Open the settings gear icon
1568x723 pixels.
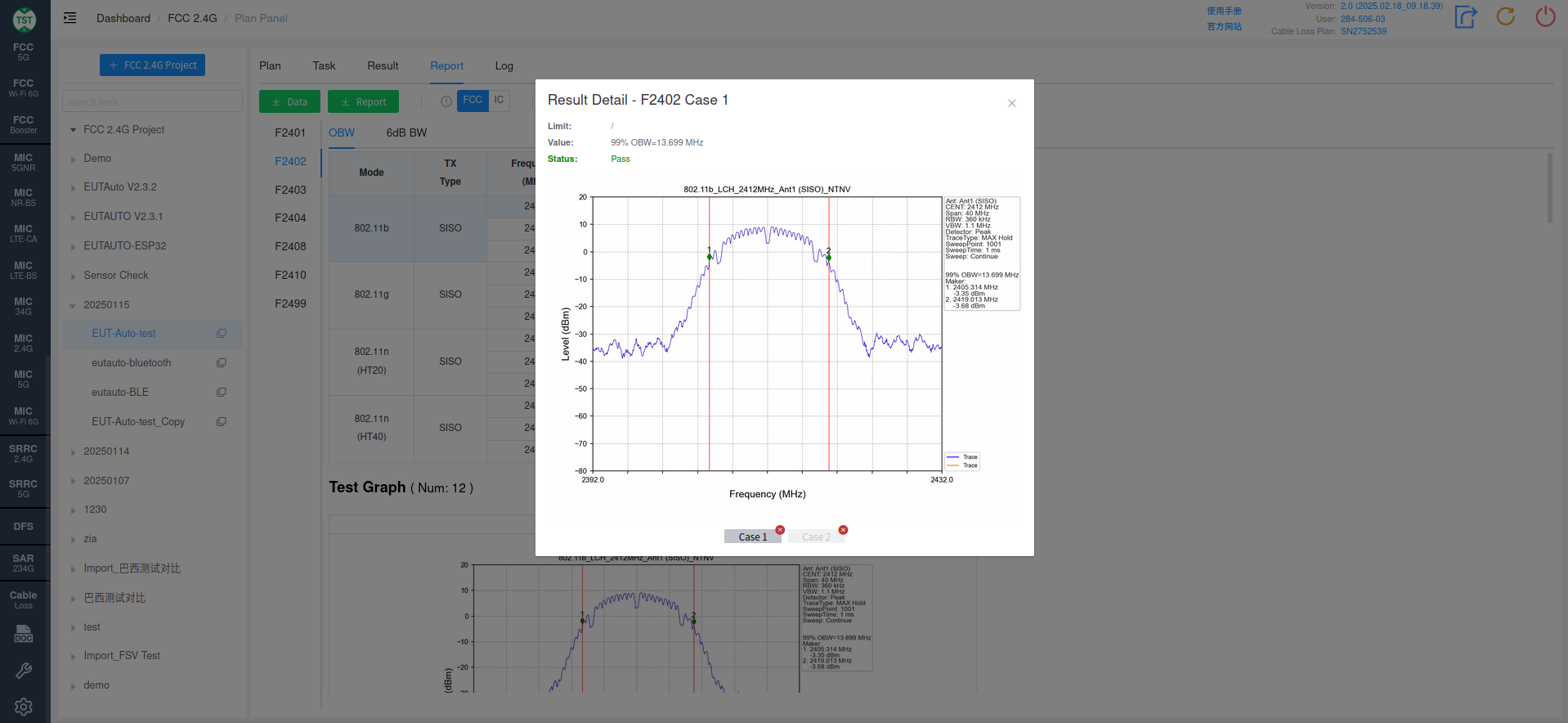(24, 707)
